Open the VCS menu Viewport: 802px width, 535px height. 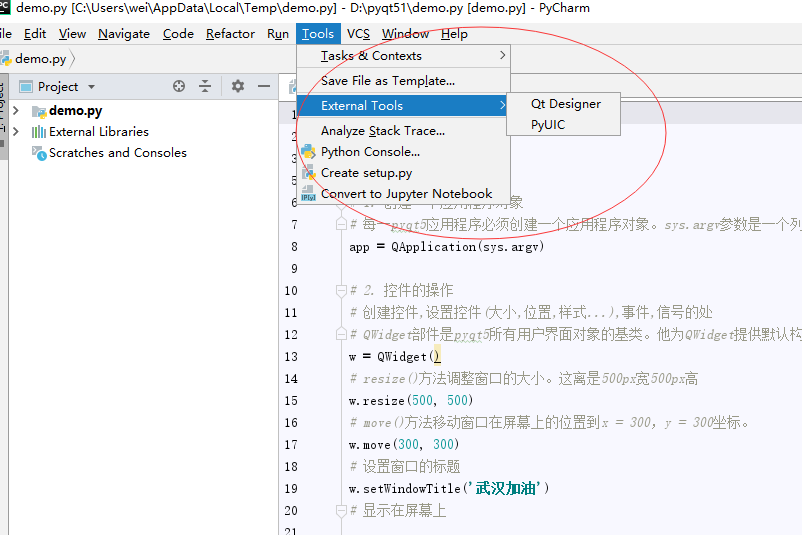358,34
